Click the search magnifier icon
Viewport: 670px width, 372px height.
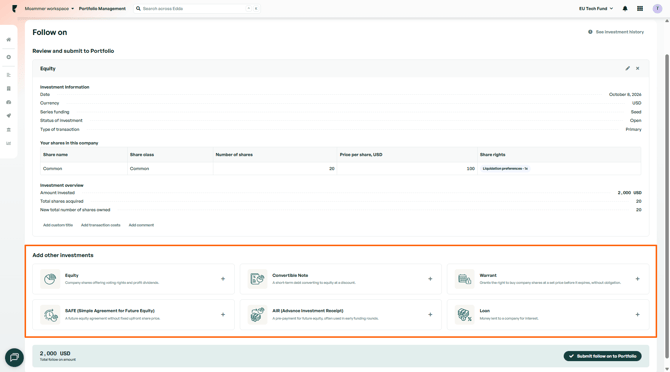point(138,9)
